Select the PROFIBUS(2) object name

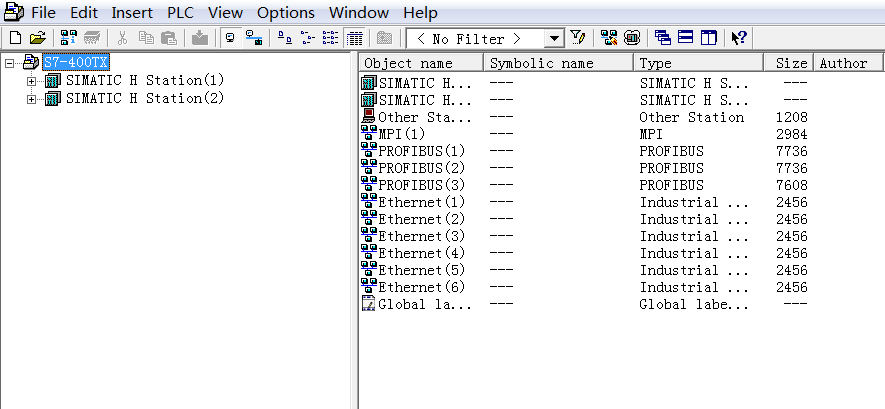click(x=422, y=168)
